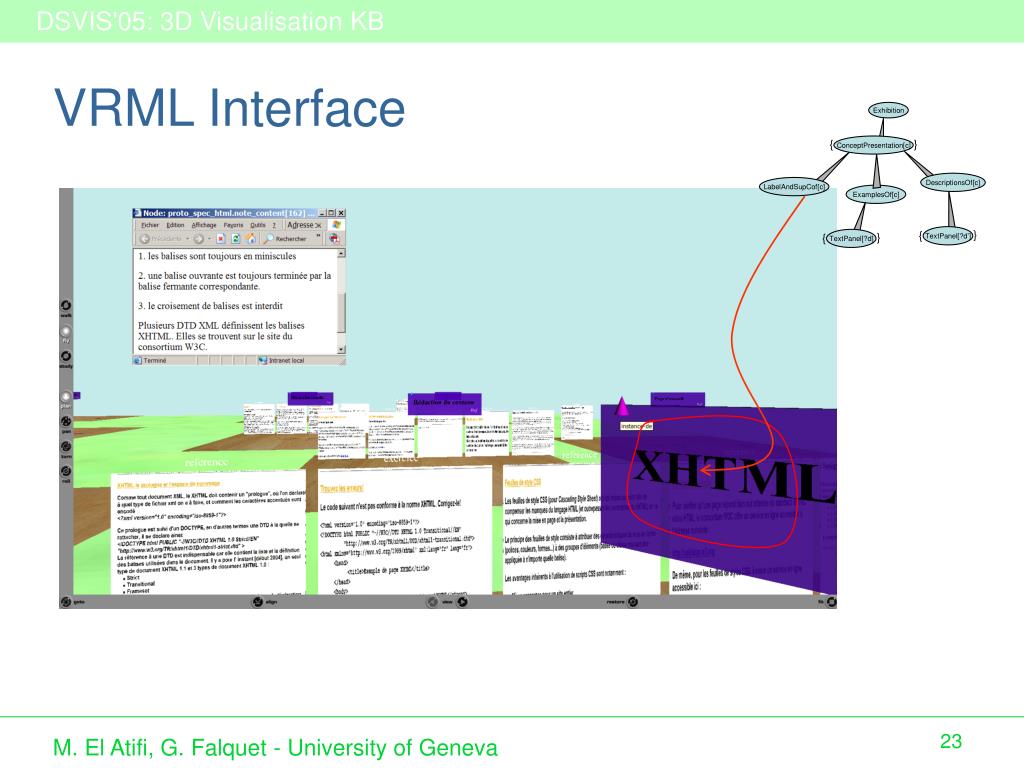The image size is (1024, 768).
Task: Expand toolbar overflow chevron after Rechercher
Action: [x=319, y=236]
